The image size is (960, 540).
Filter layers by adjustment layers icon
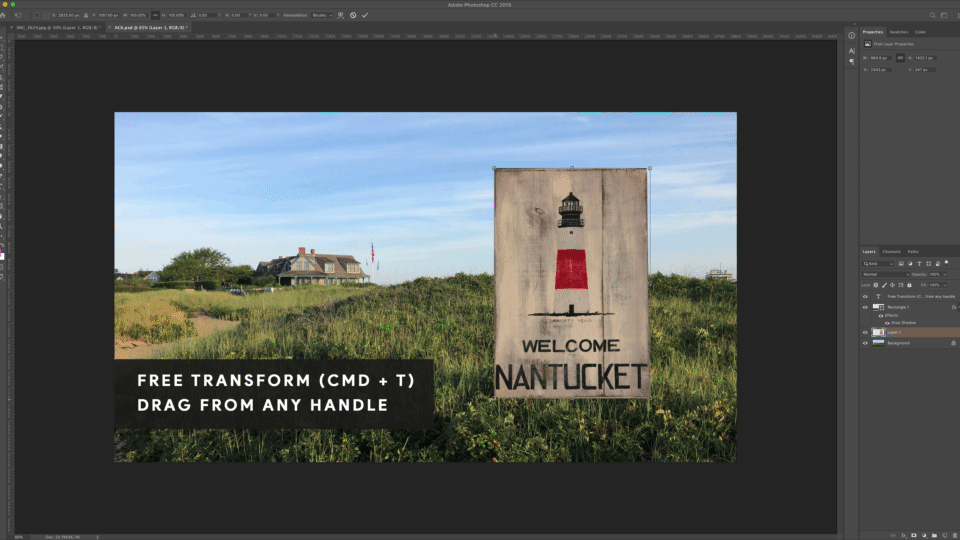tap(910, 264)
